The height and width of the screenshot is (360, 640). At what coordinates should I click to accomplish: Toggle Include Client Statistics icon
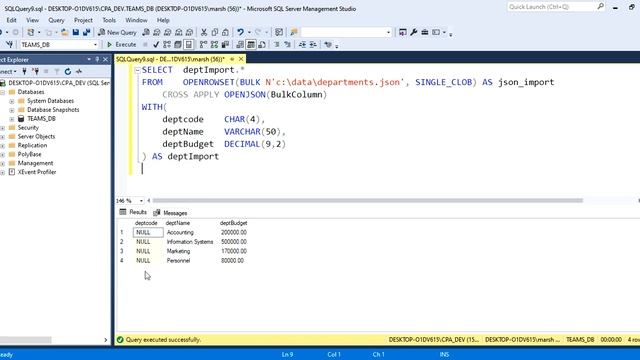click(x=225, y=44)
